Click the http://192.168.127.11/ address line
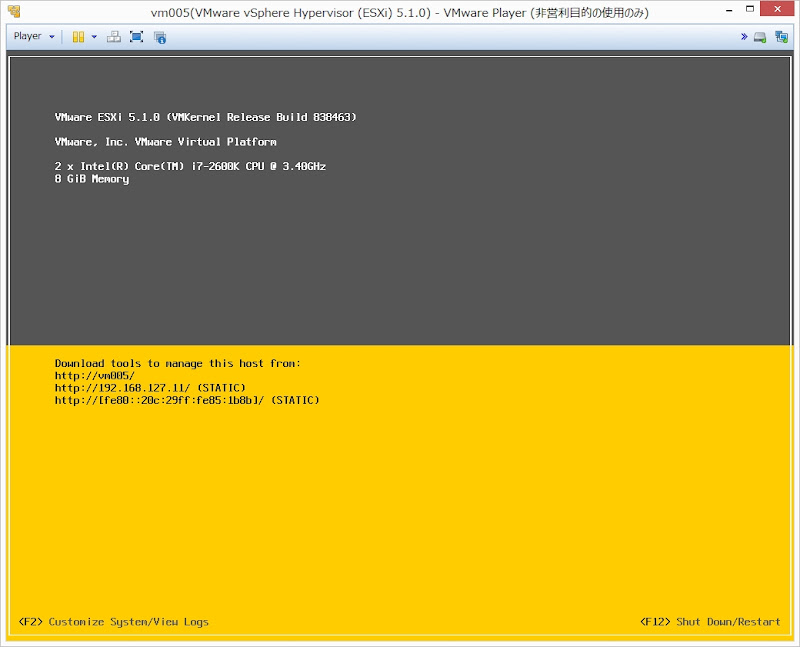Image resolution: width=800 pixels, height=647 pixels. (x=150, y=388)
